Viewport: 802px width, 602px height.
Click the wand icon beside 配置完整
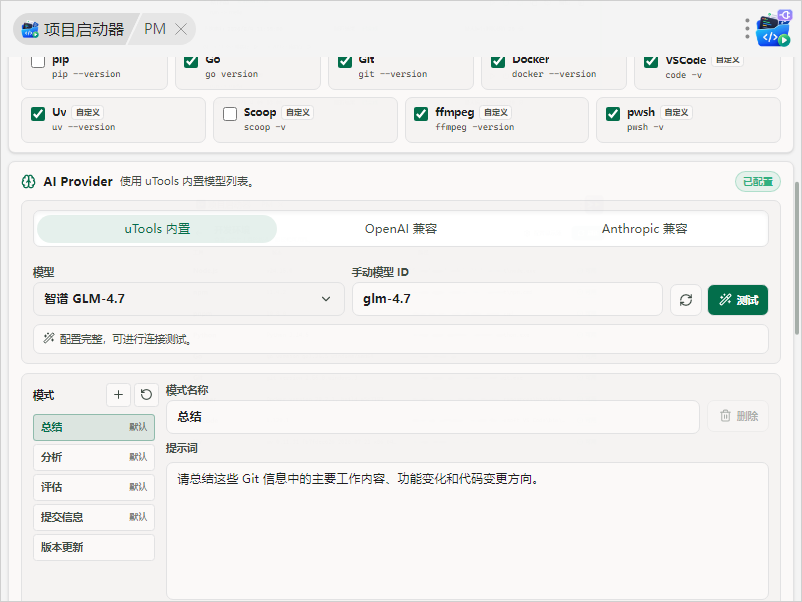pyautogui.click(x=49, y=338)
